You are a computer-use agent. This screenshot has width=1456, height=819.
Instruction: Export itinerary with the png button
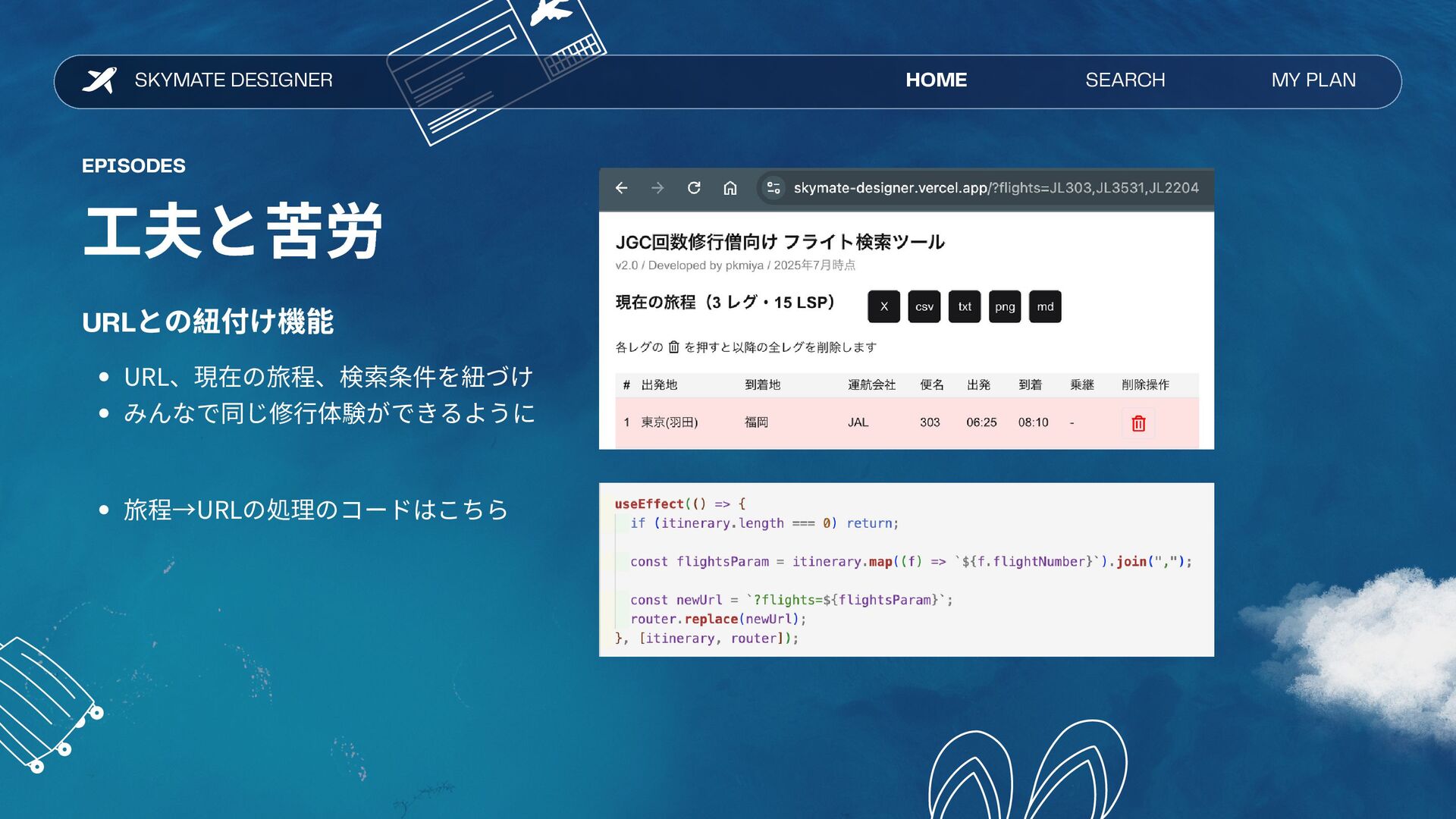click(1005, 306)
